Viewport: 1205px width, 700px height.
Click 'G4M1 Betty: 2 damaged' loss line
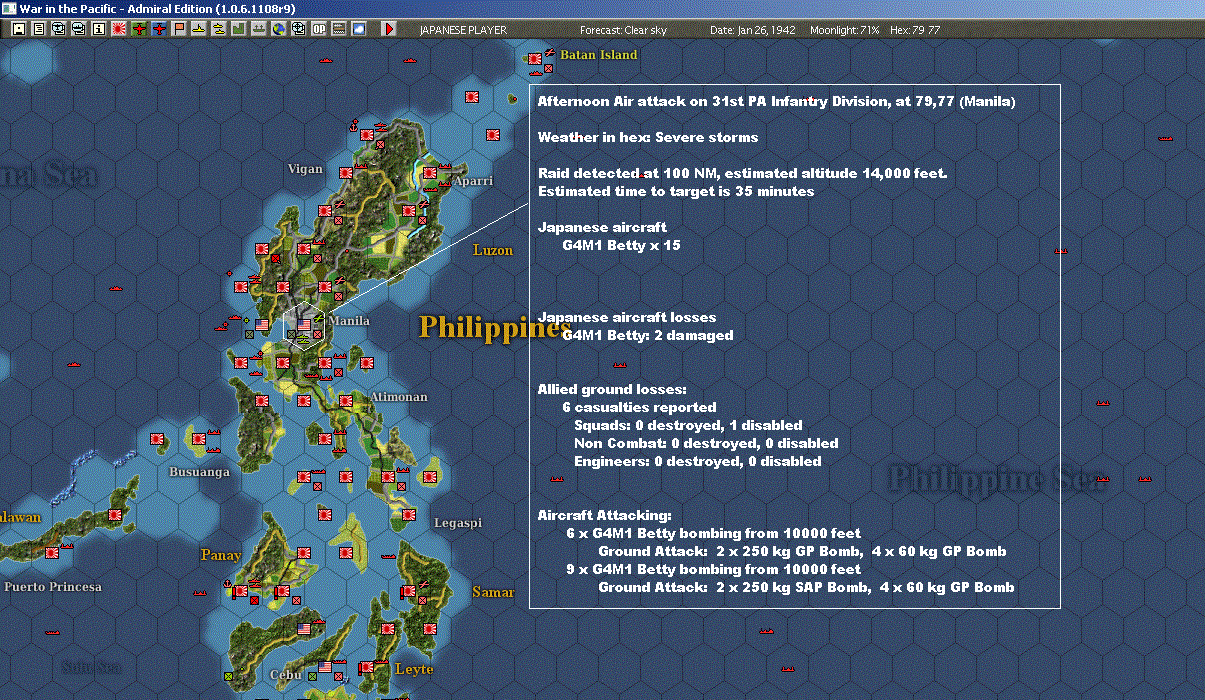pos(648,335)
